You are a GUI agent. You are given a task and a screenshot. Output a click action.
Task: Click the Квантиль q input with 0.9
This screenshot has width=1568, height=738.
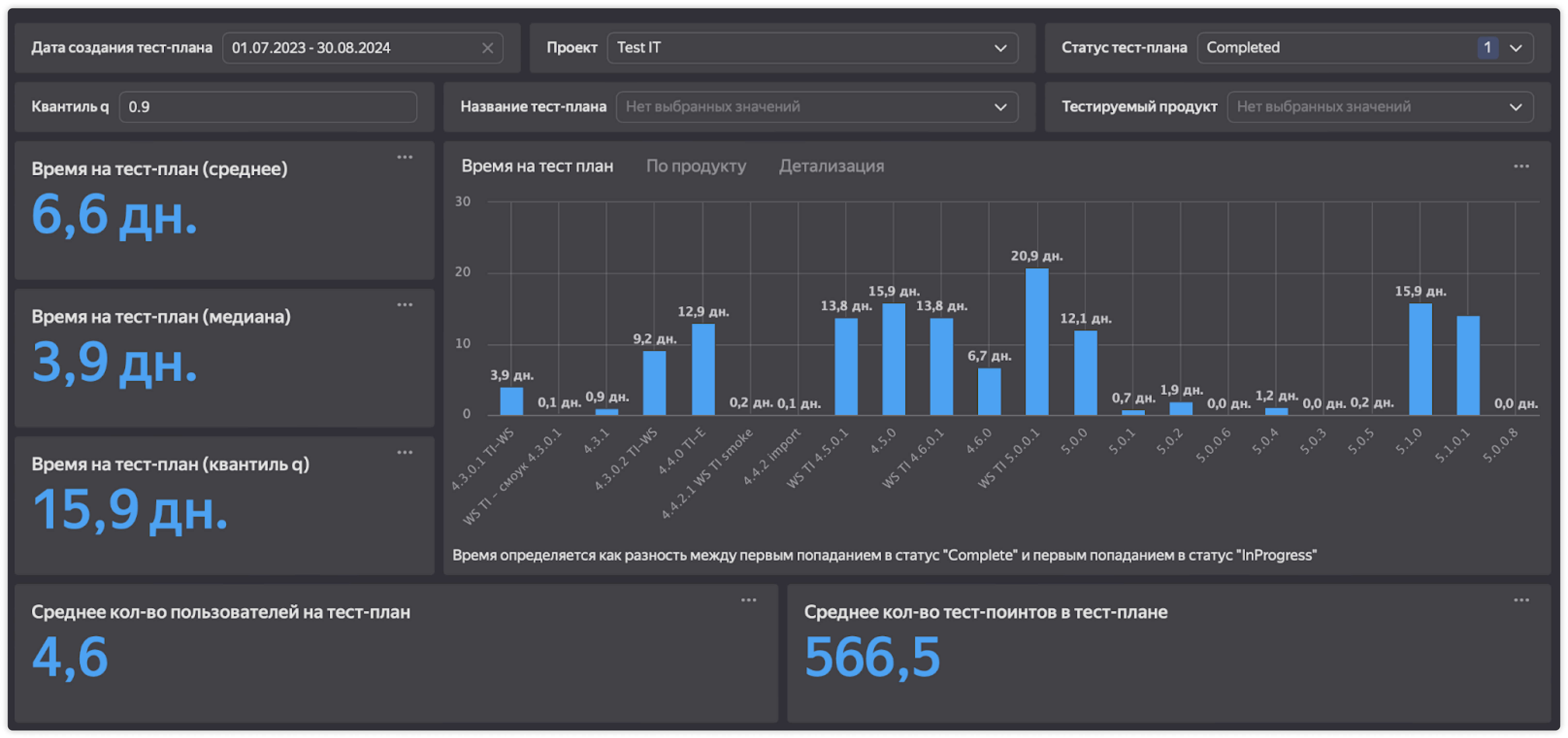pos(268,107)
